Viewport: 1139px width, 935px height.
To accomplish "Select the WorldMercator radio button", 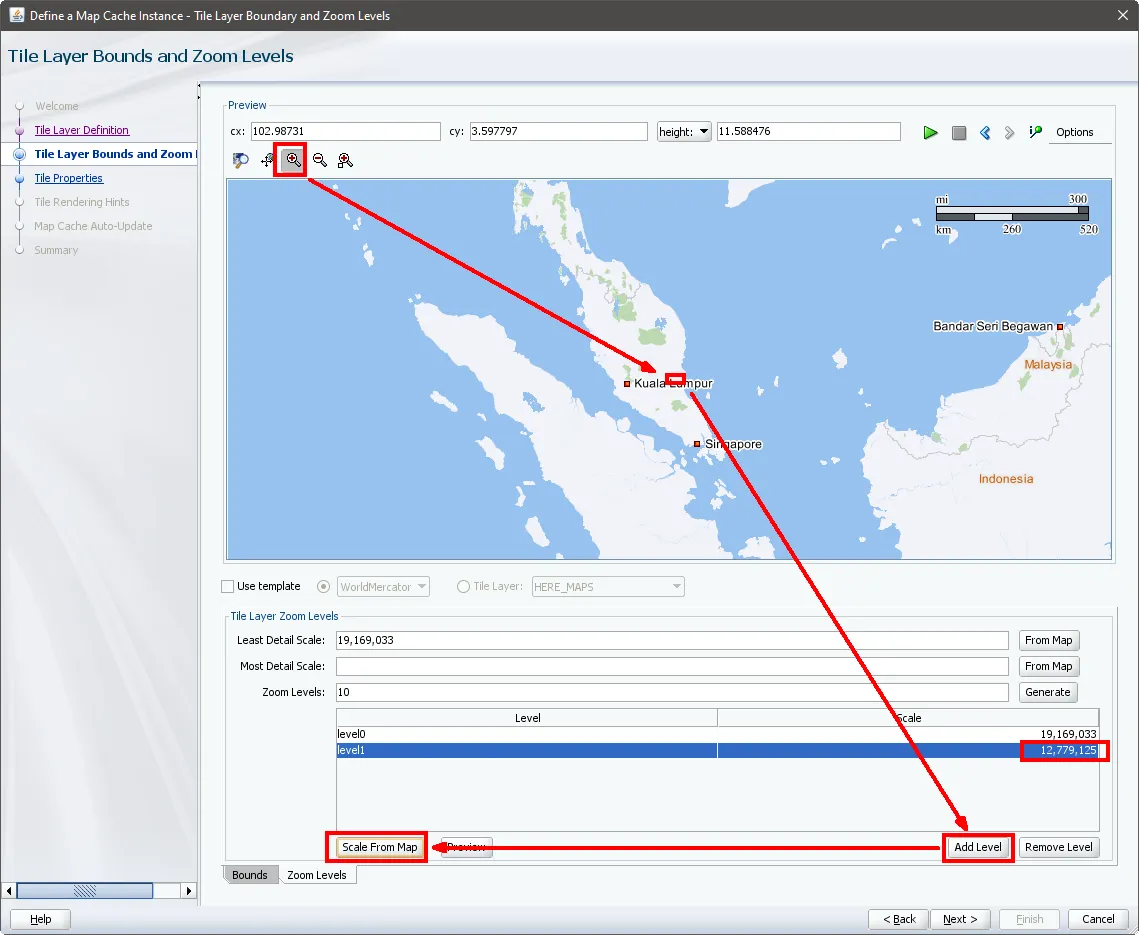I will [323, 587].
